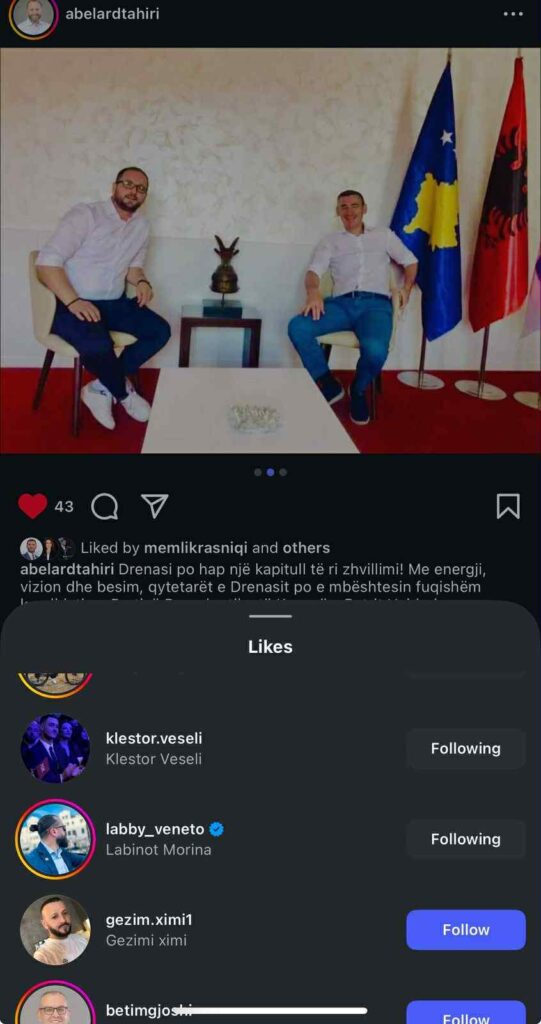The width and height of the screenshot is (541, 1024).
Task: Open the three-dot post options menu
Action: [513, 14]
